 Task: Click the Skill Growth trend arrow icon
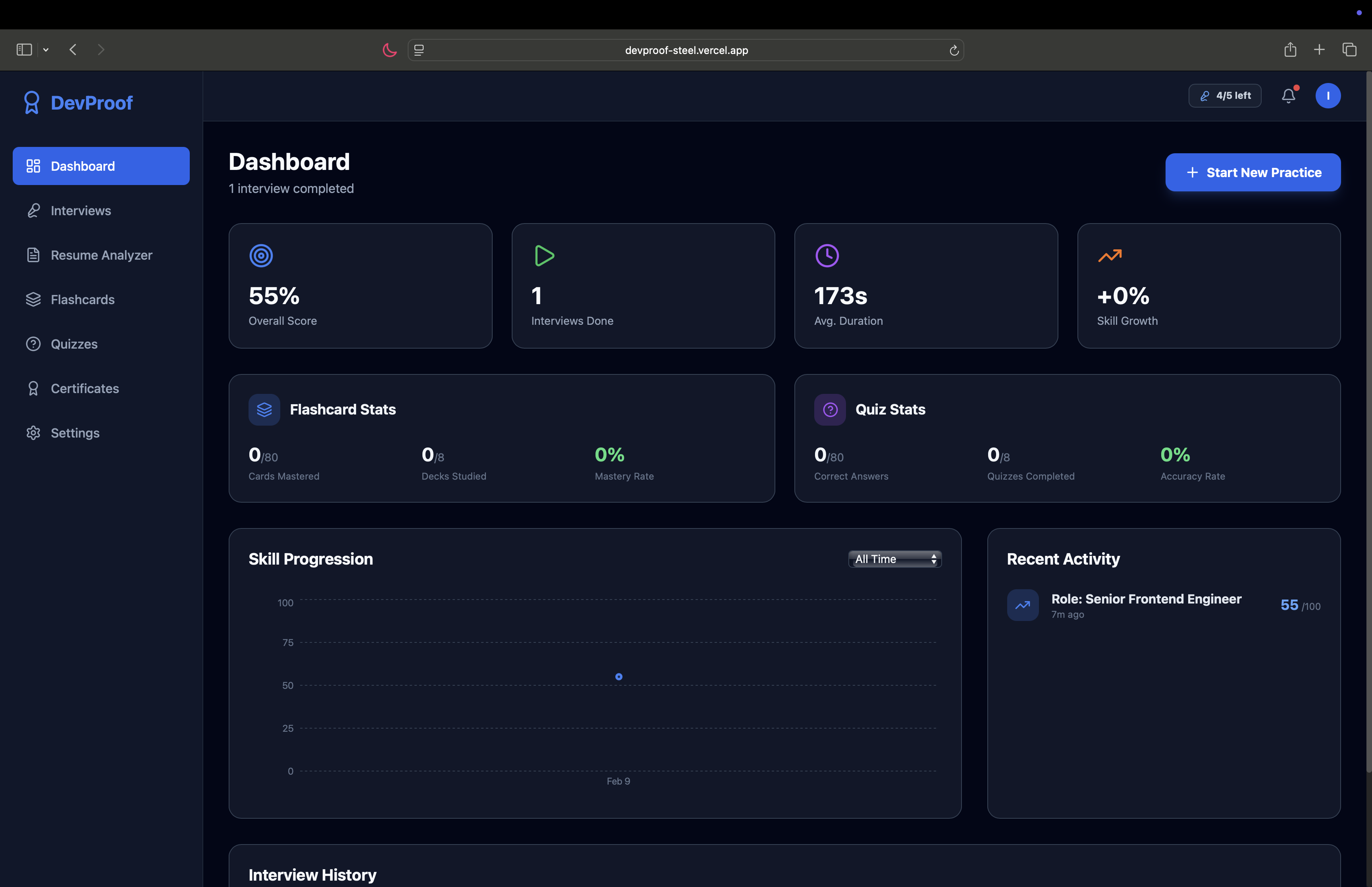[1110, 255]
